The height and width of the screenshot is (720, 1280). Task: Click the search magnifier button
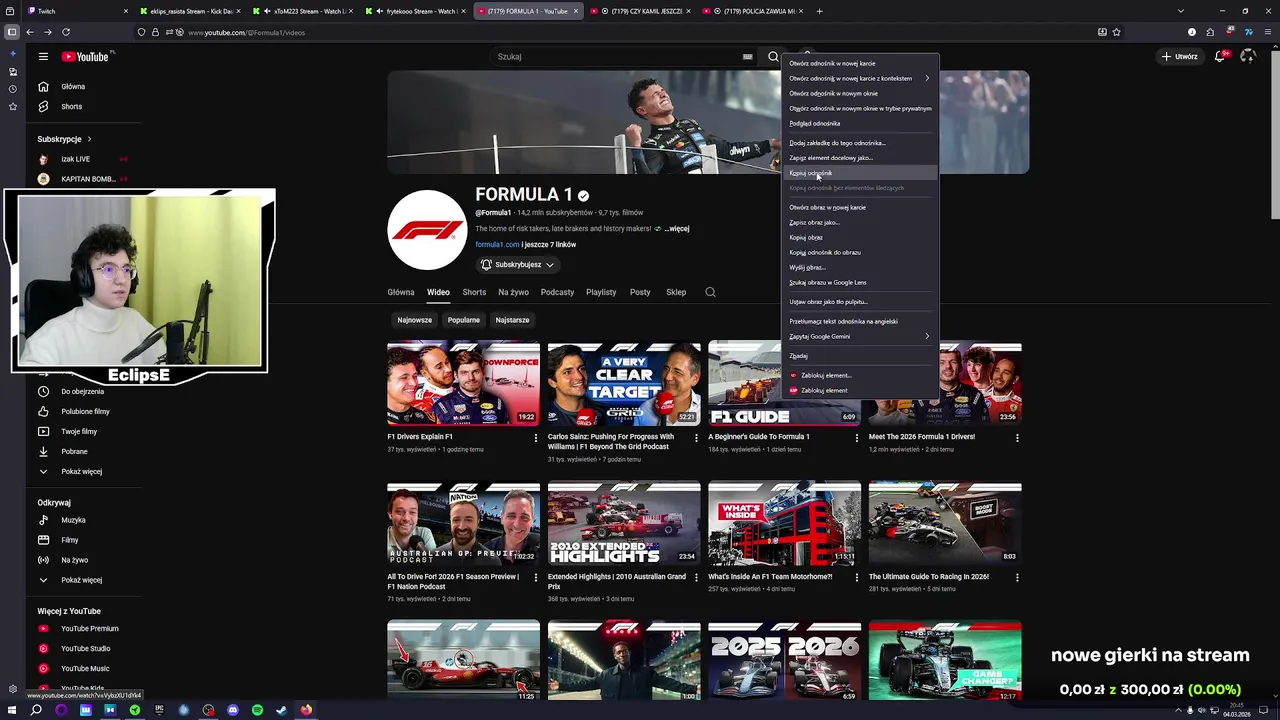click(x=773, y=57)
